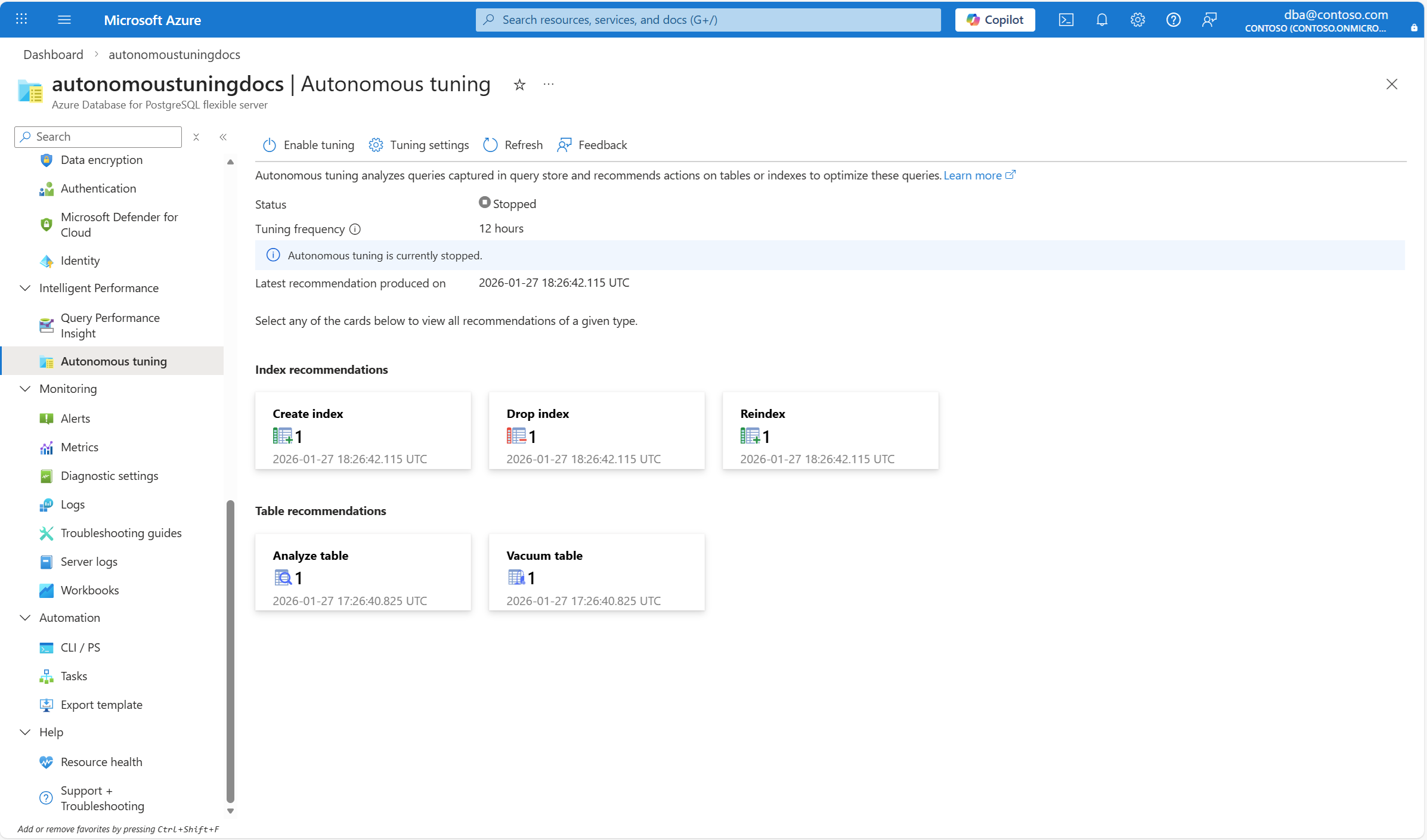Favorite this page with the star icon
This screenshot has width=1427, height=840.
point(519,85)
